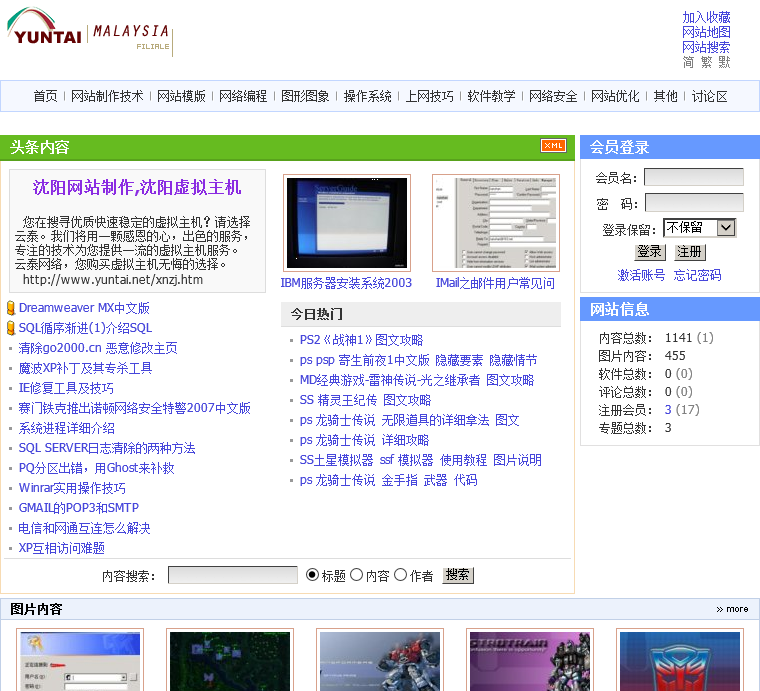Open GMAIL的POP3和SMTP article
Image resolution: width=760 pixels, height=691 pixels.
click(79, 508)
